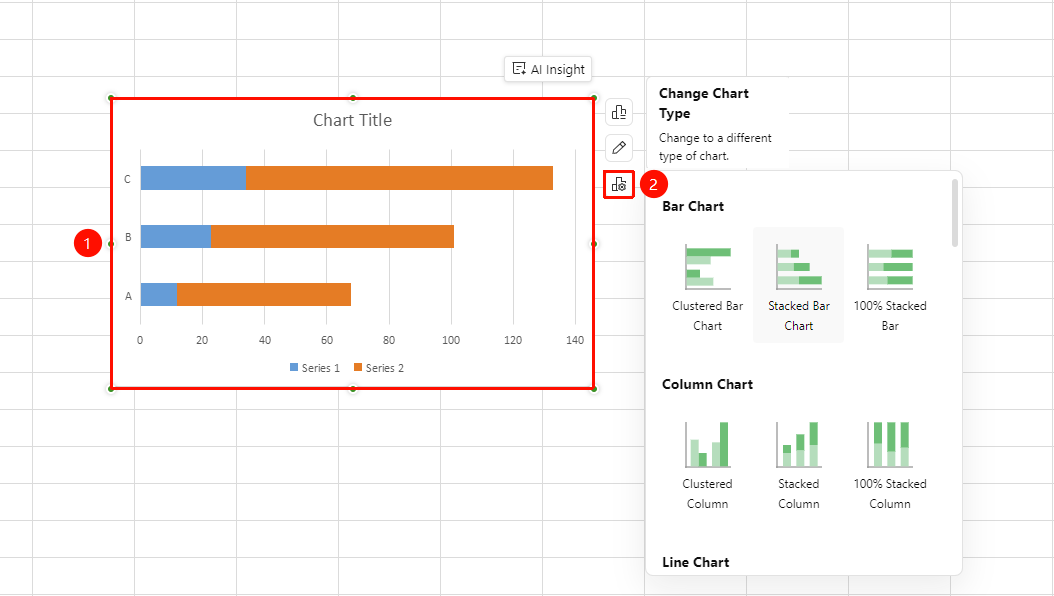This screenshot has width=1054, height=596.
Task: Click the Chart Elements icon beside chart
Action: coord(619,112)
